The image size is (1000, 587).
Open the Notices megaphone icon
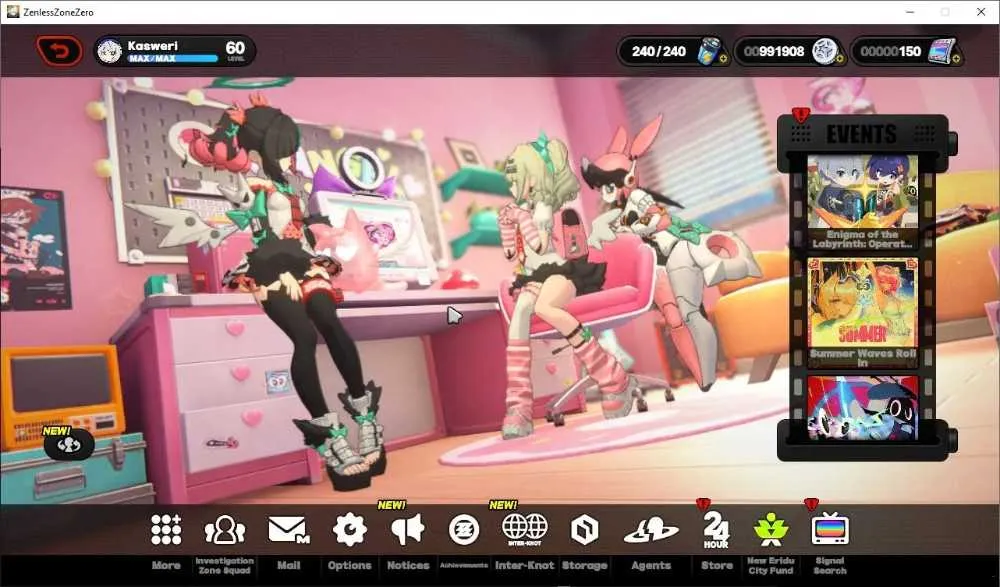[408, 530]
